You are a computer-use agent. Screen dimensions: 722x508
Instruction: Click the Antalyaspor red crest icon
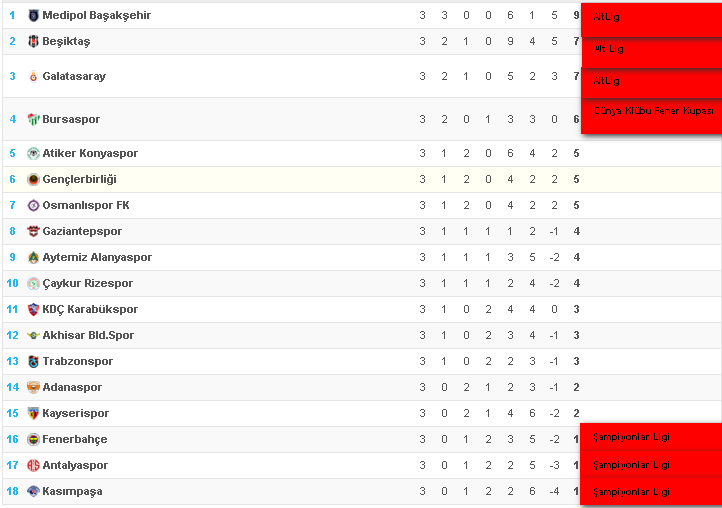click(33, 466)
